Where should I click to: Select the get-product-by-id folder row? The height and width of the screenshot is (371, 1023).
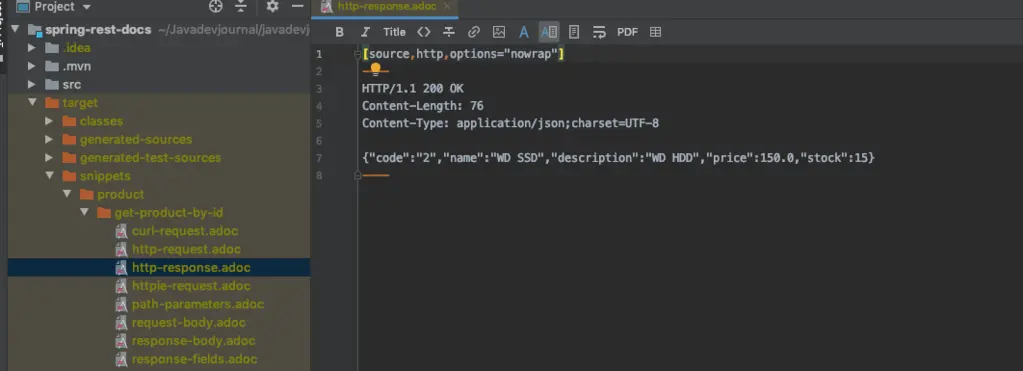pyautogui.click(x=159, y=213)
